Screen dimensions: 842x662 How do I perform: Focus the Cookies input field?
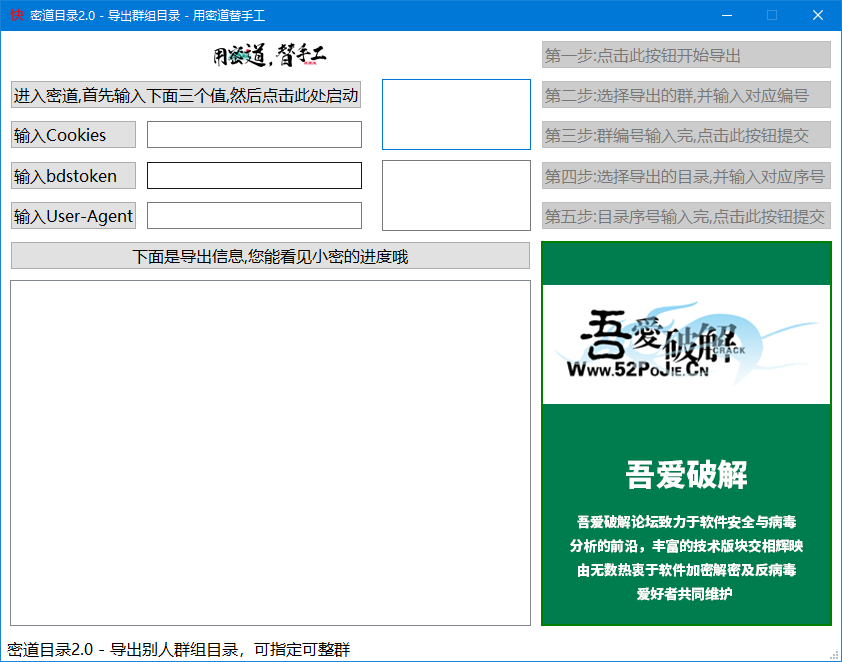click(x=255, y=135)
